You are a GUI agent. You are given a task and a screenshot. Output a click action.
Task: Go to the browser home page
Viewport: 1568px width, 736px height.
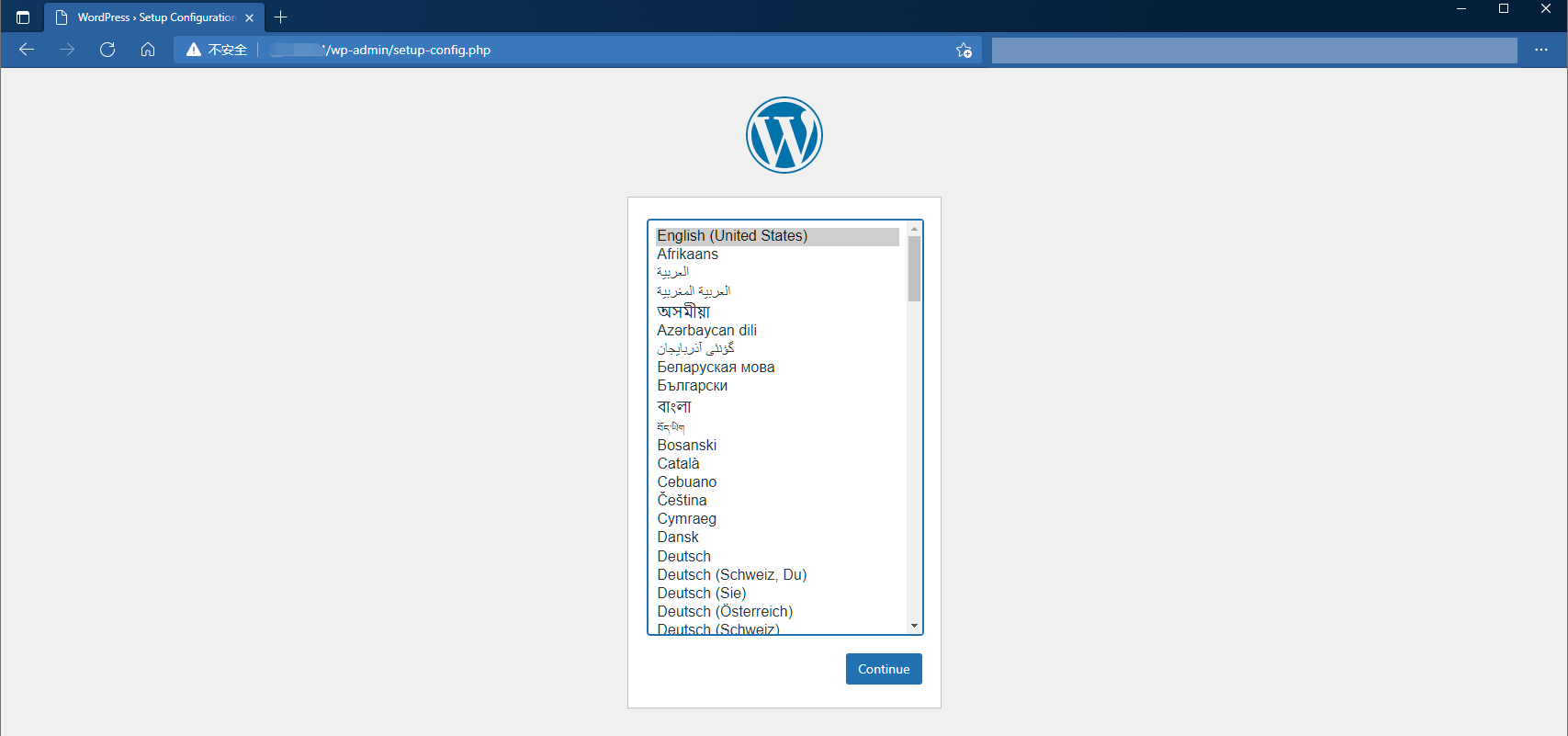point(148,50)
